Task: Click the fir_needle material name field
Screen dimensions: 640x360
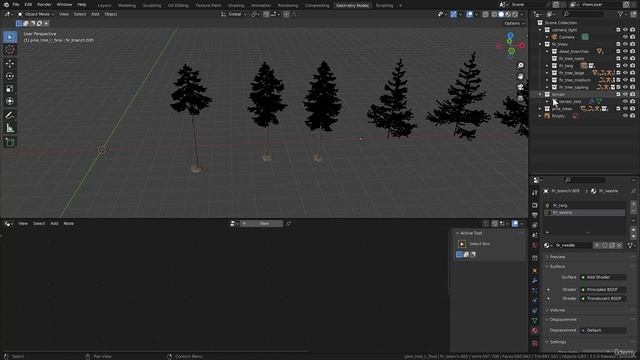Action: [x=572, y=245]
